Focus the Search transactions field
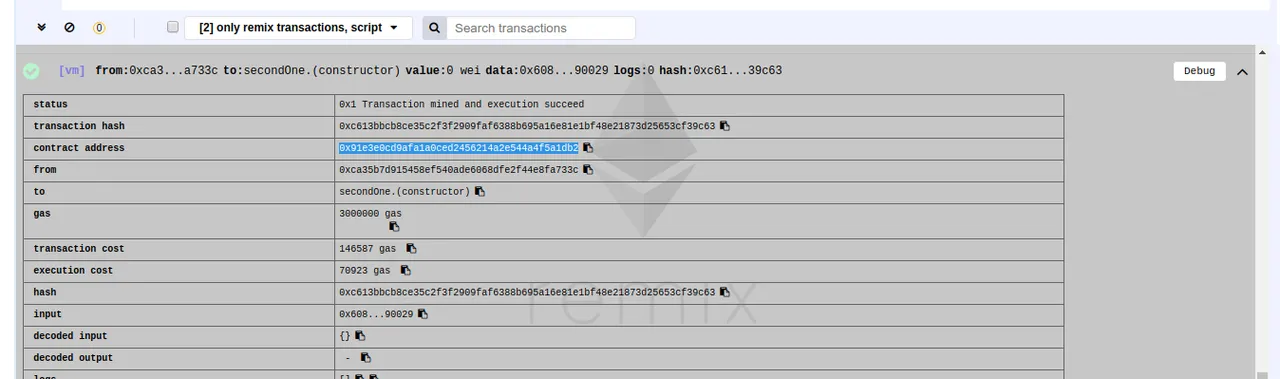The image size is (1280, 379). [x=540, y=28]
